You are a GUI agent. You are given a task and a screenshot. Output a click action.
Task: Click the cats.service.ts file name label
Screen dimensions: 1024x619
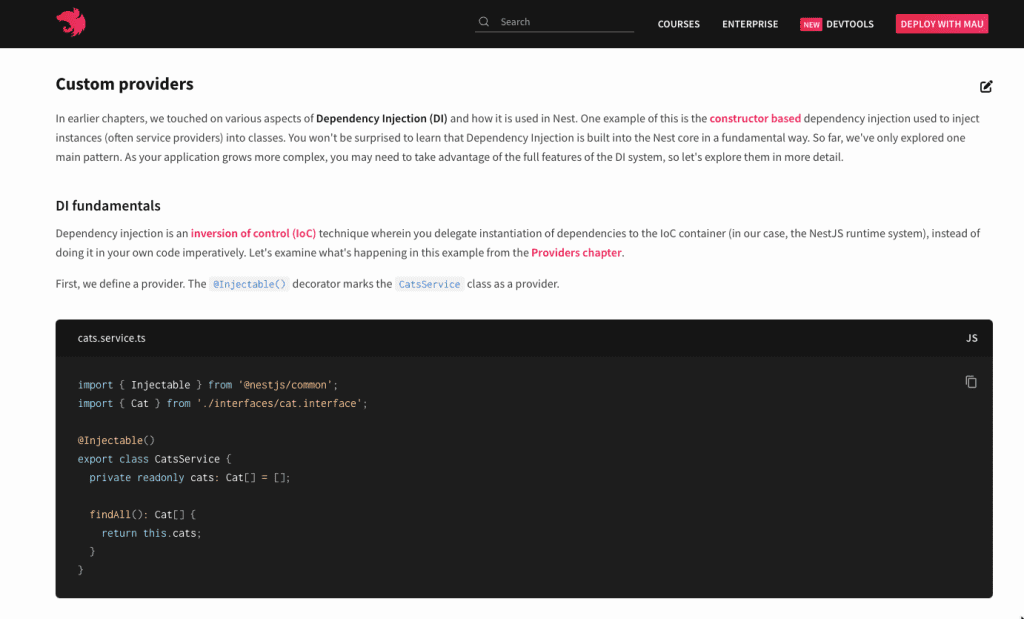point(112,338)
